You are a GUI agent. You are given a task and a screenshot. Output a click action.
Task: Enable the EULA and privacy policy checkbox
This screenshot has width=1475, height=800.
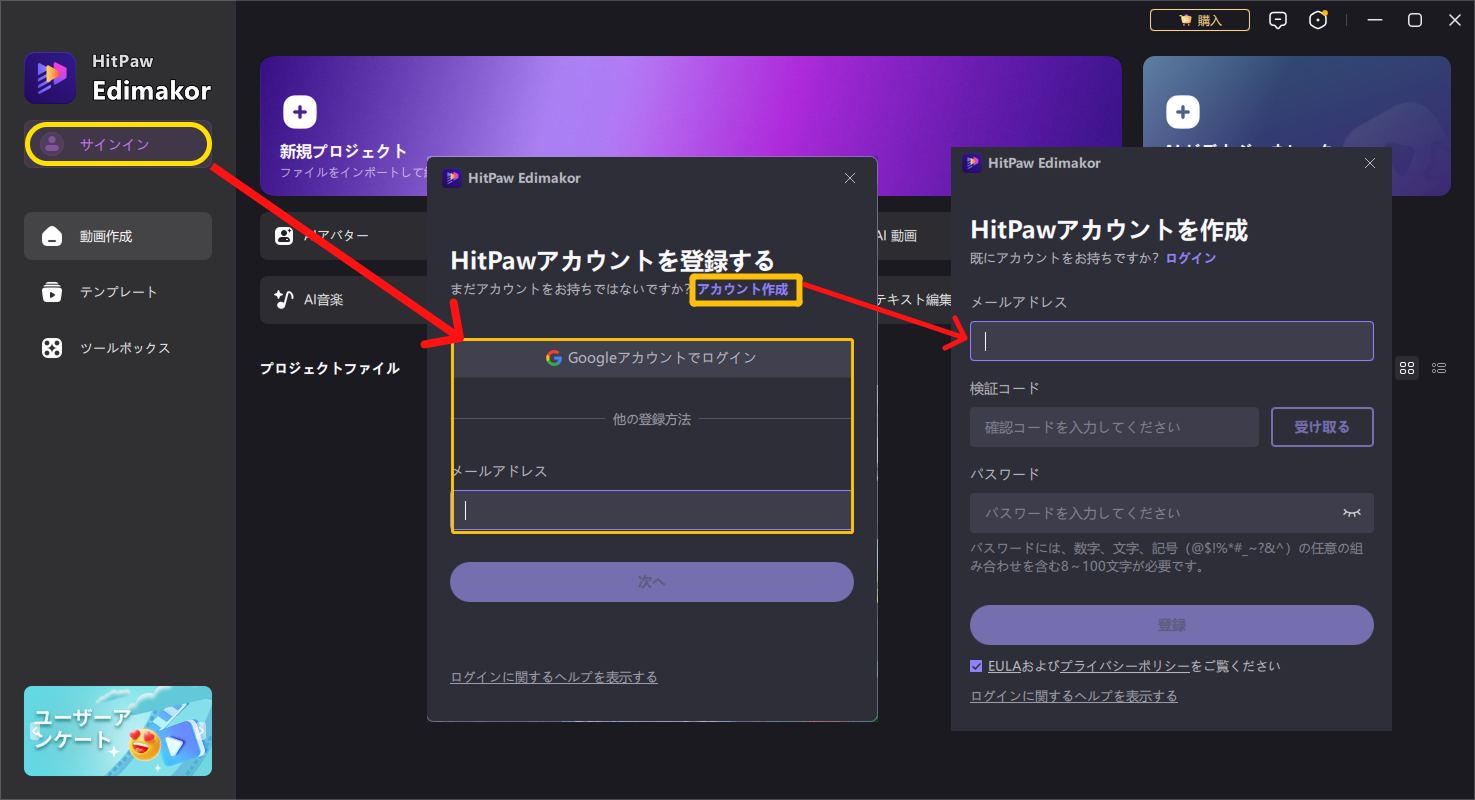point(975,665)
